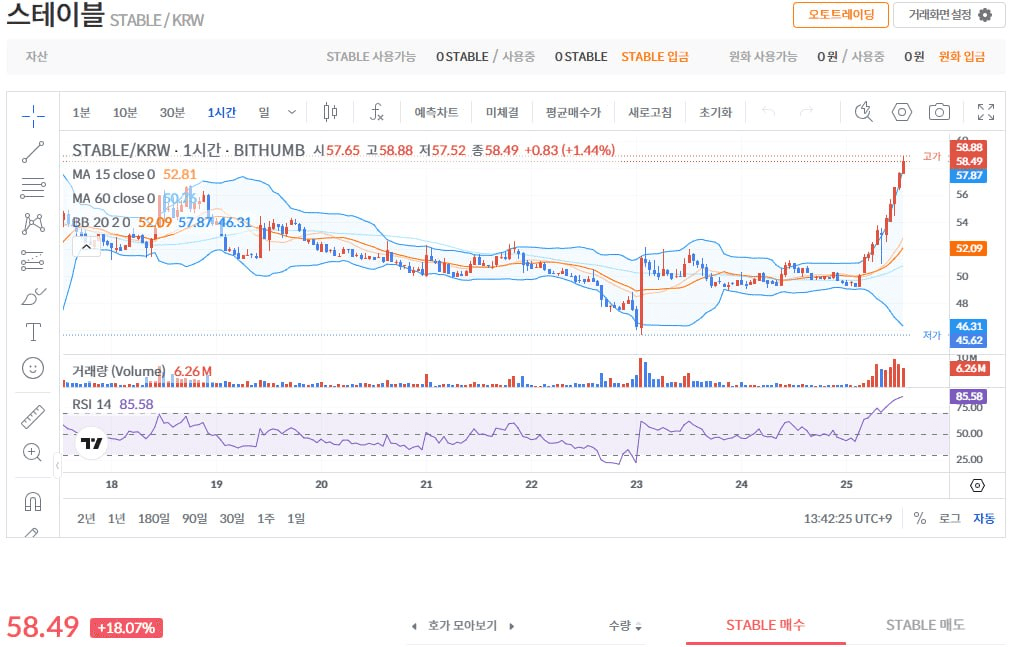The width and height of the screenshot is (1010, 647).
Task: Select the zoom in tool
Action: [x=32, y=452]
